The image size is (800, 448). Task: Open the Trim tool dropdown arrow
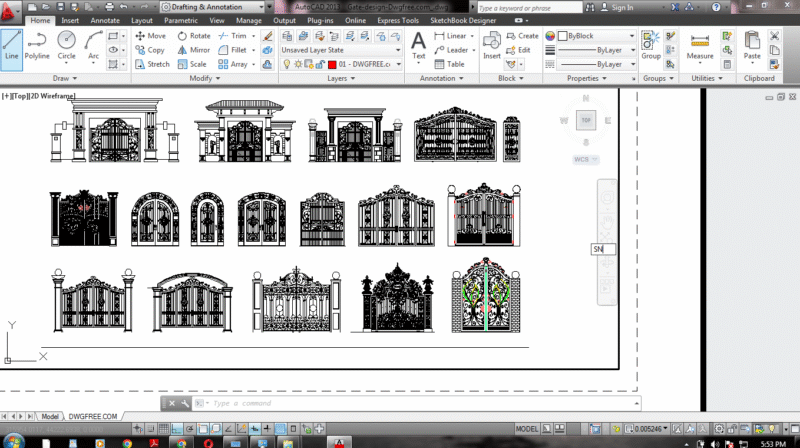click(254, 36)
